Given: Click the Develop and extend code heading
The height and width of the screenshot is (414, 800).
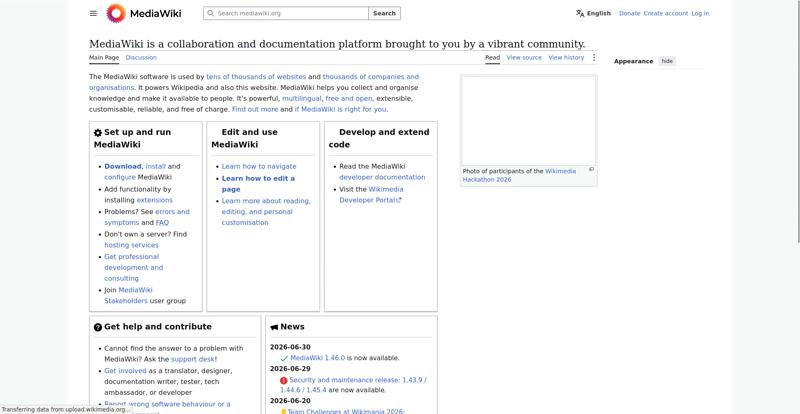Looking at the screenshot, I should point(379,138).
